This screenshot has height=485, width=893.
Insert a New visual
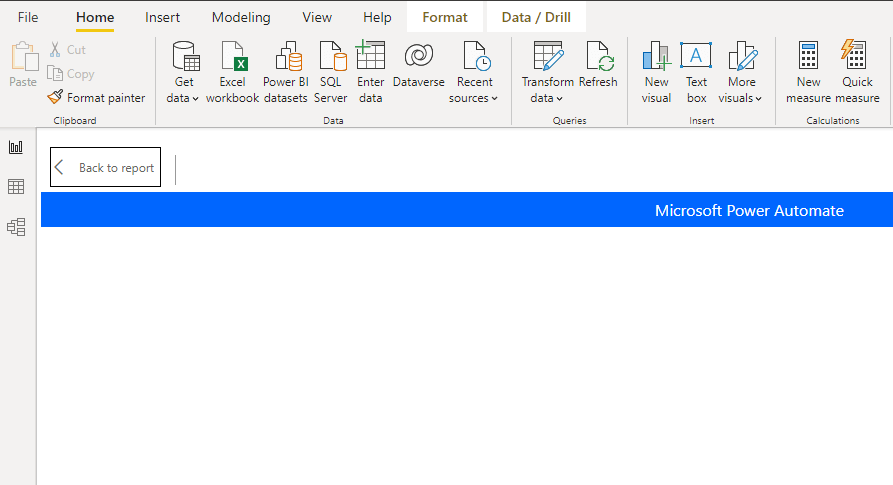pos(656,72)
